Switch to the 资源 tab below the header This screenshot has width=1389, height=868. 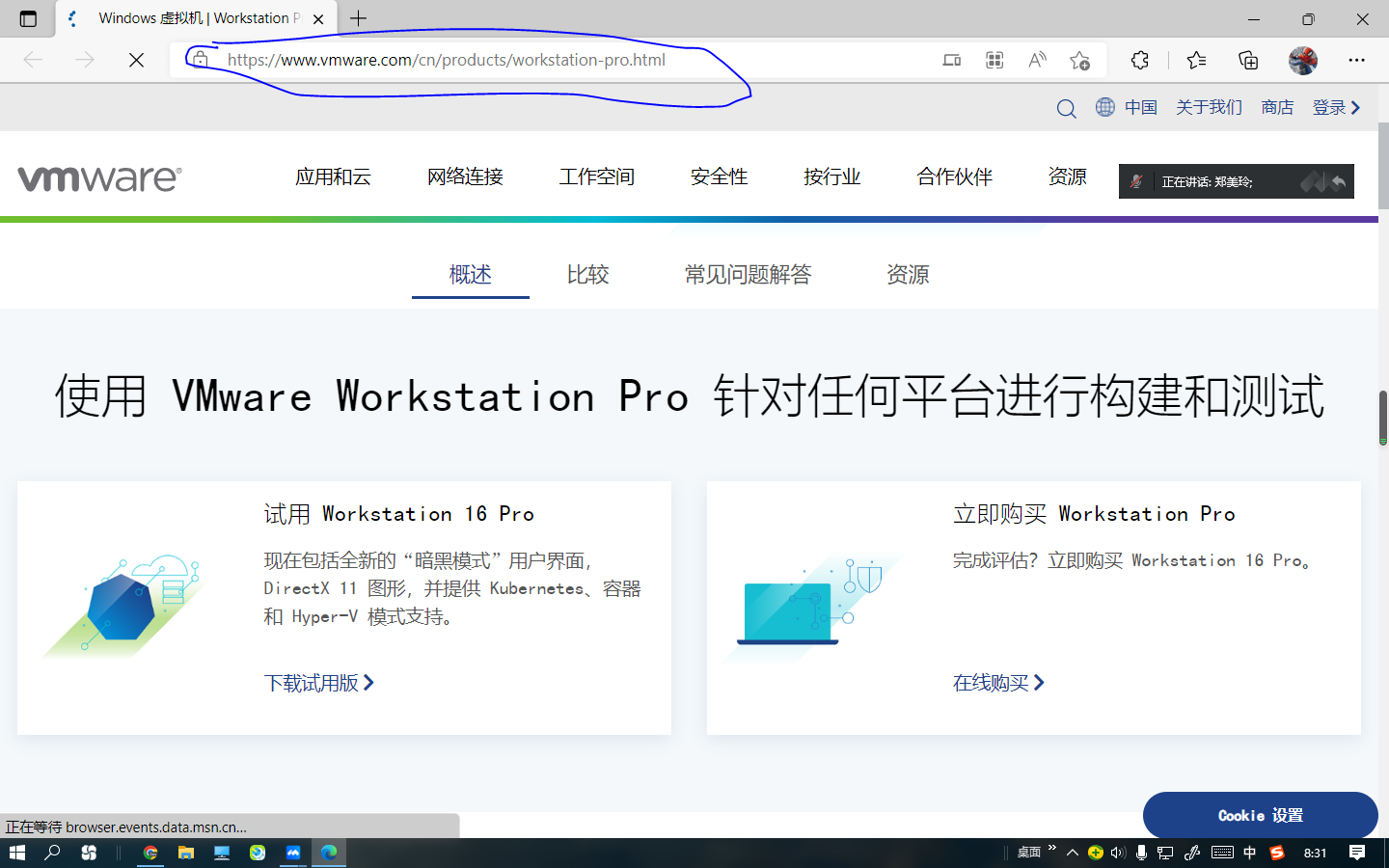pos(908,275)
